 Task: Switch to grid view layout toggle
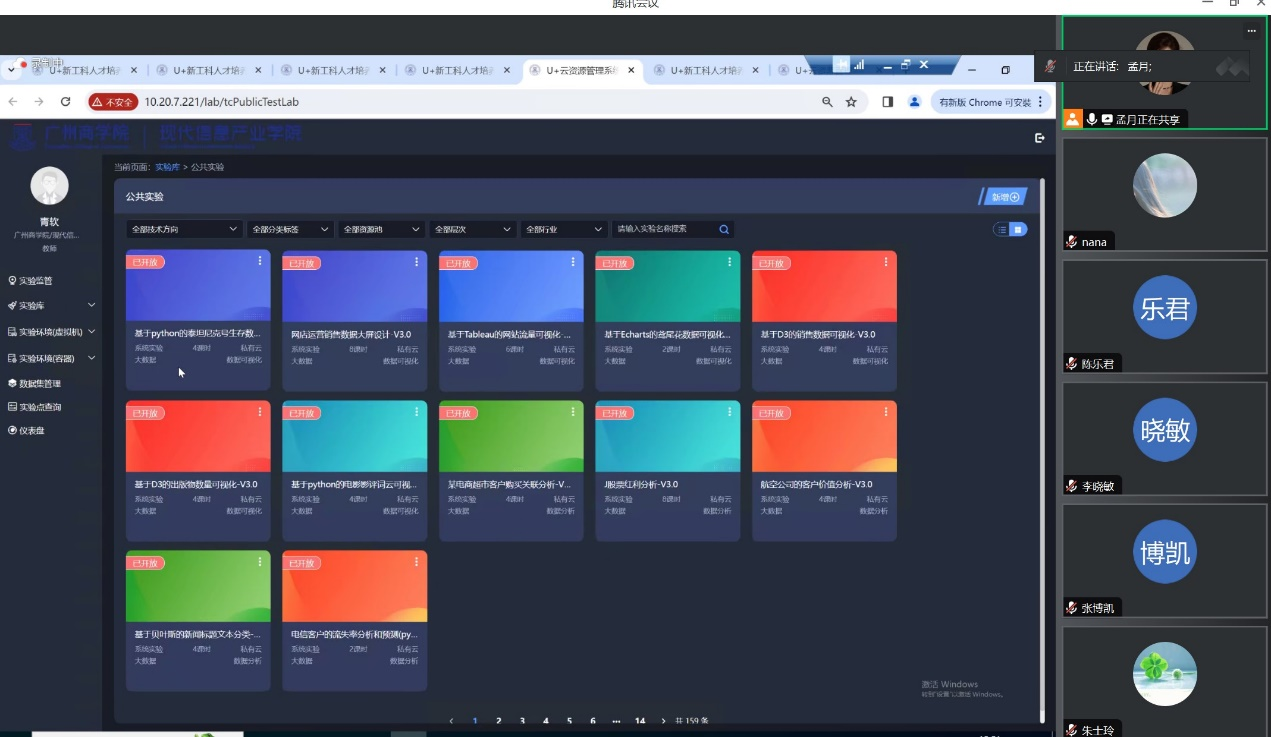[x=1018, y=229]
